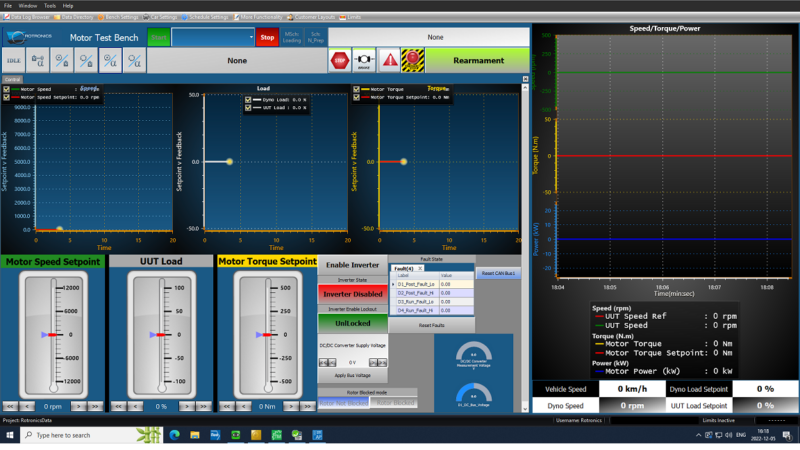Click the red STOP sign icon
This screenshot has height=450, width=800.
pos(339,60)
